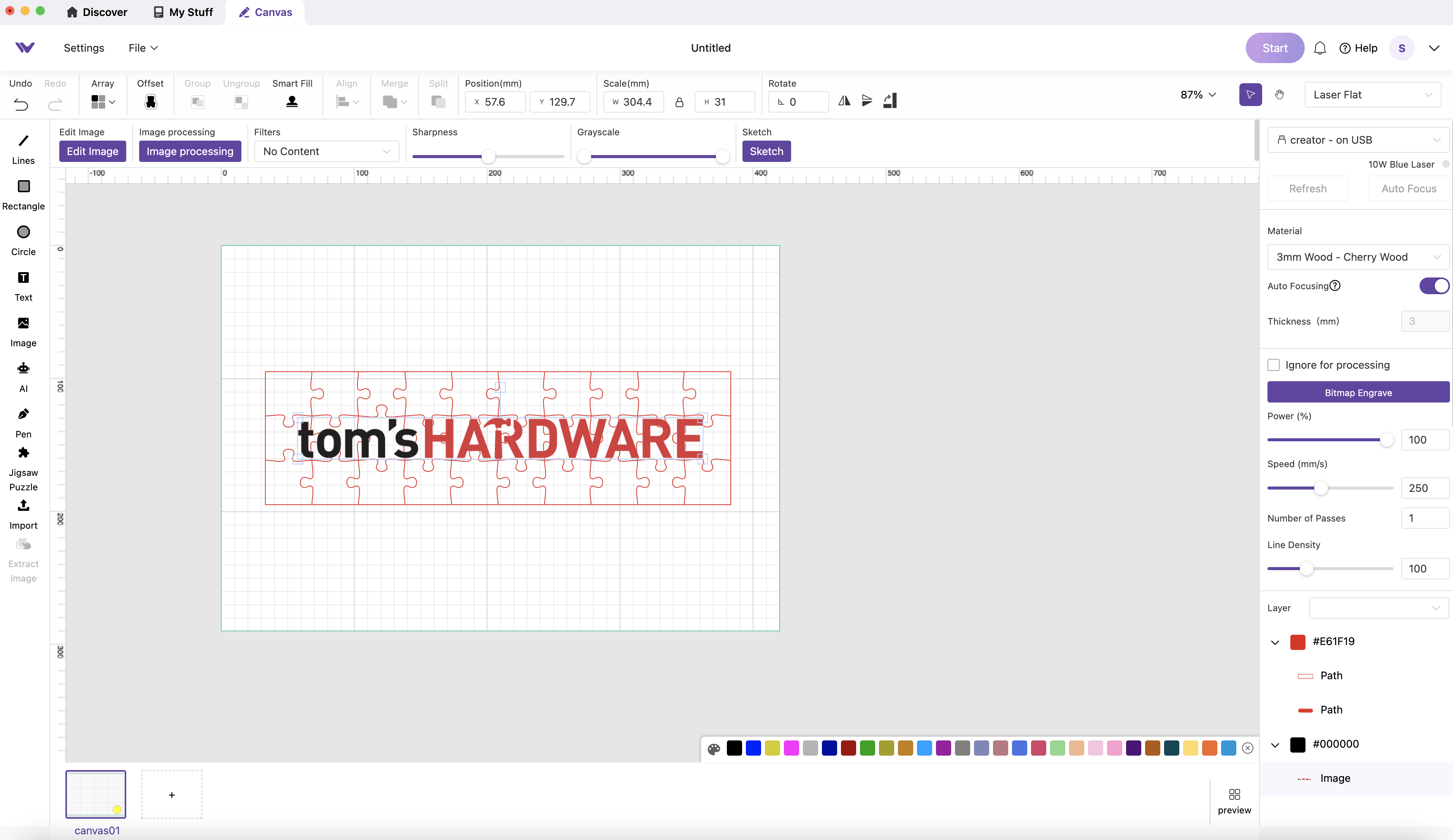Click the Import icon

(23, 505)
